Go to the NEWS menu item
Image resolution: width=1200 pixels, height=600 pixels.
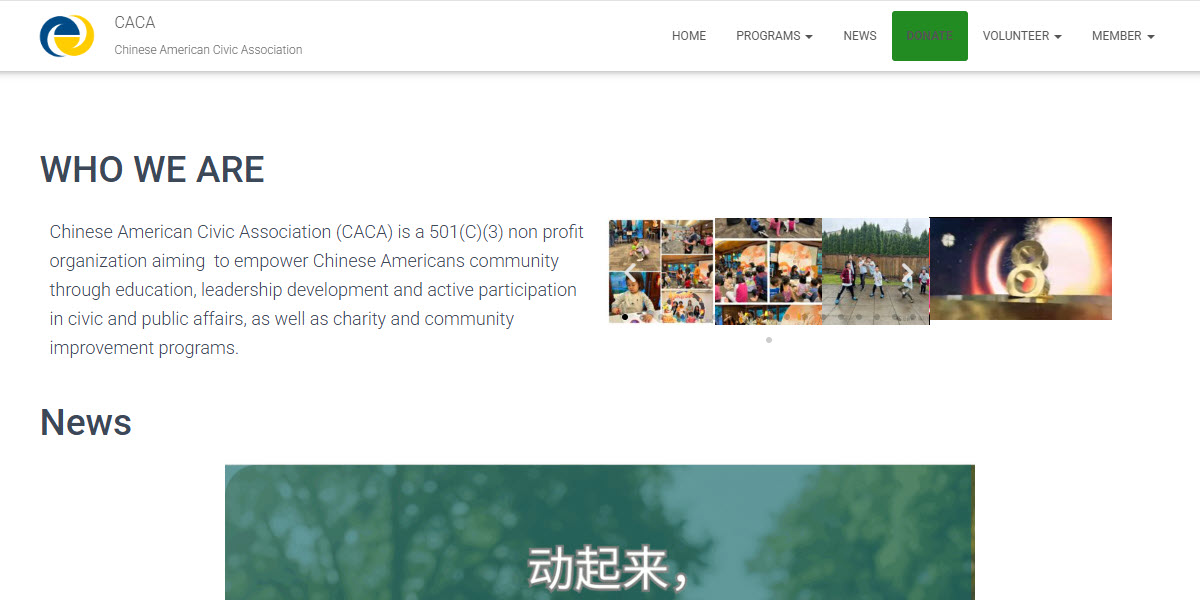(859, 36)
